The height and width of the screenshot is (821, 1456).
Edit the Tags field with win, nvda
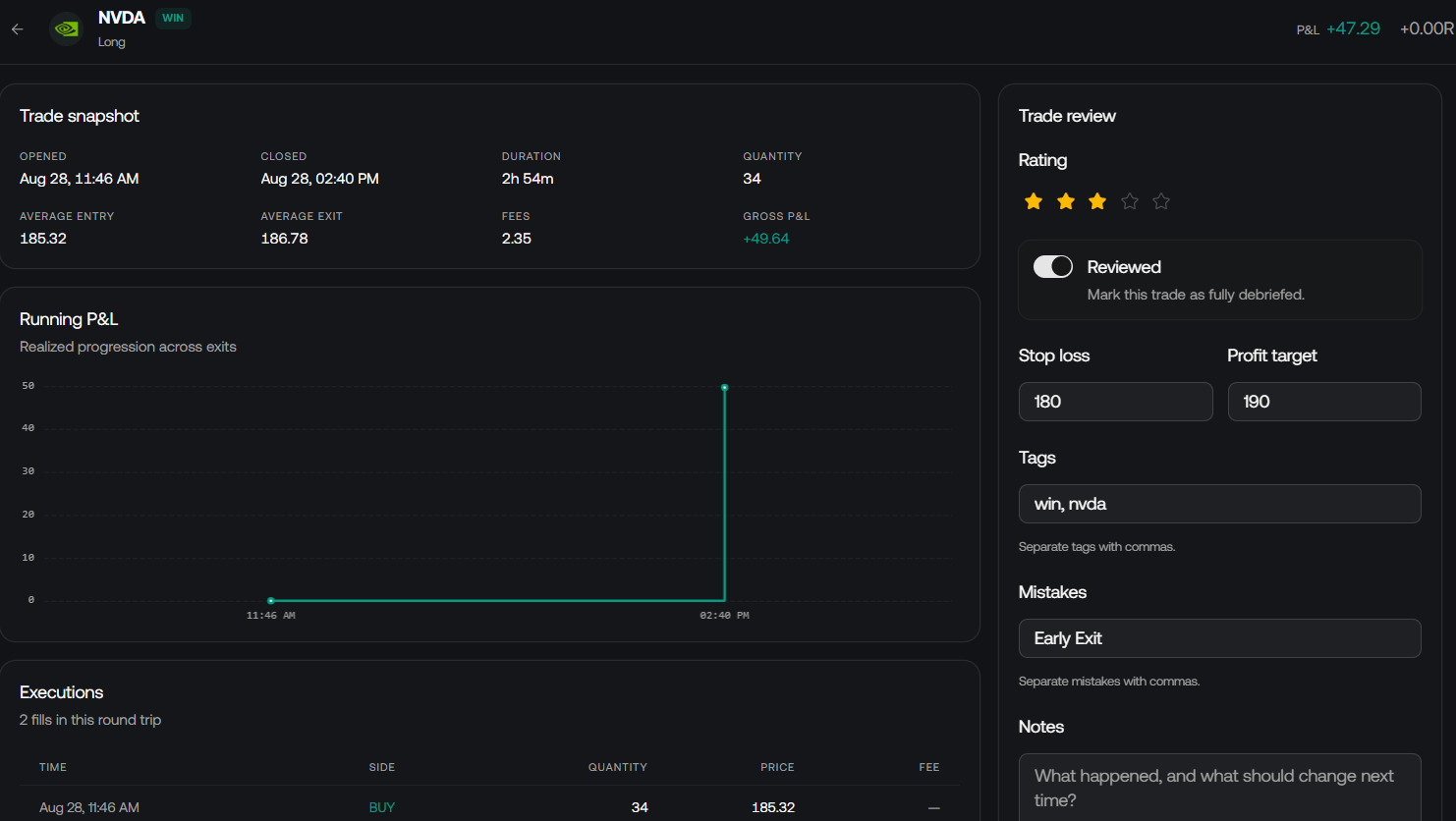[1219, 504]
